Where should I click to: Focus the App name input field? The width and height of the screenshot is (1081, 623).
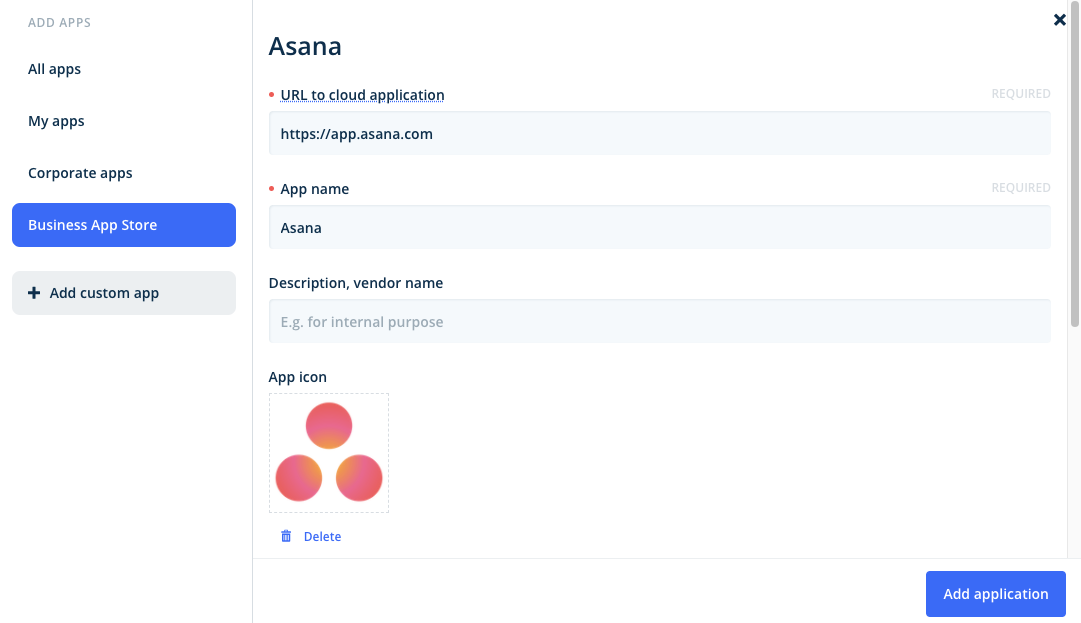(660, 227)
